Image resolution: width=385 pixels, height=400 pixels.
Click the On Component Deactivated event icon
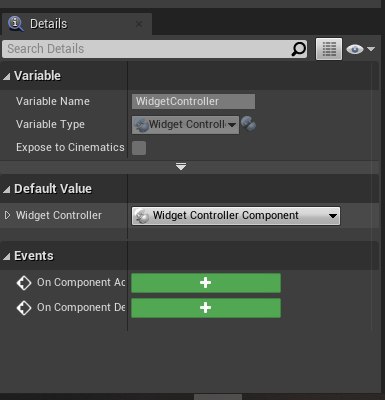coord(24,308)
